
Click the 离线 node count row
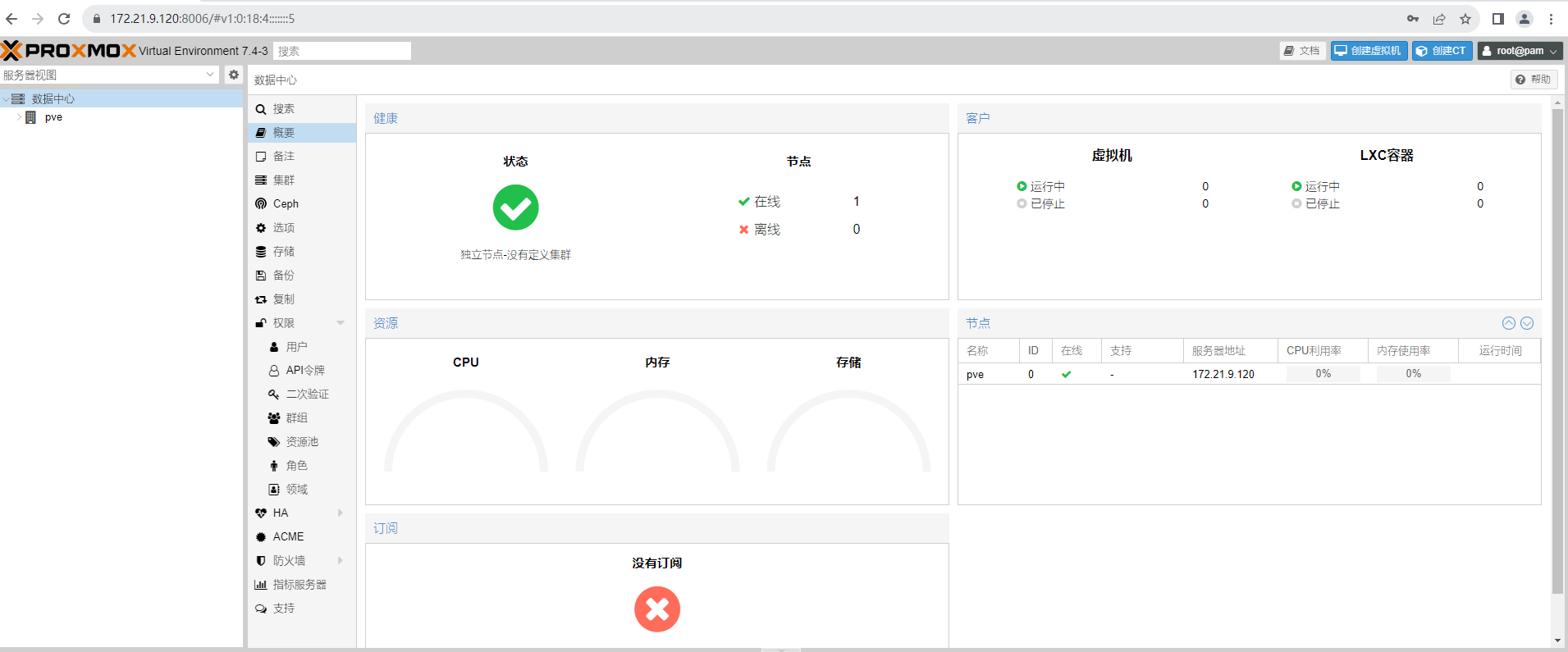(799, 230)
